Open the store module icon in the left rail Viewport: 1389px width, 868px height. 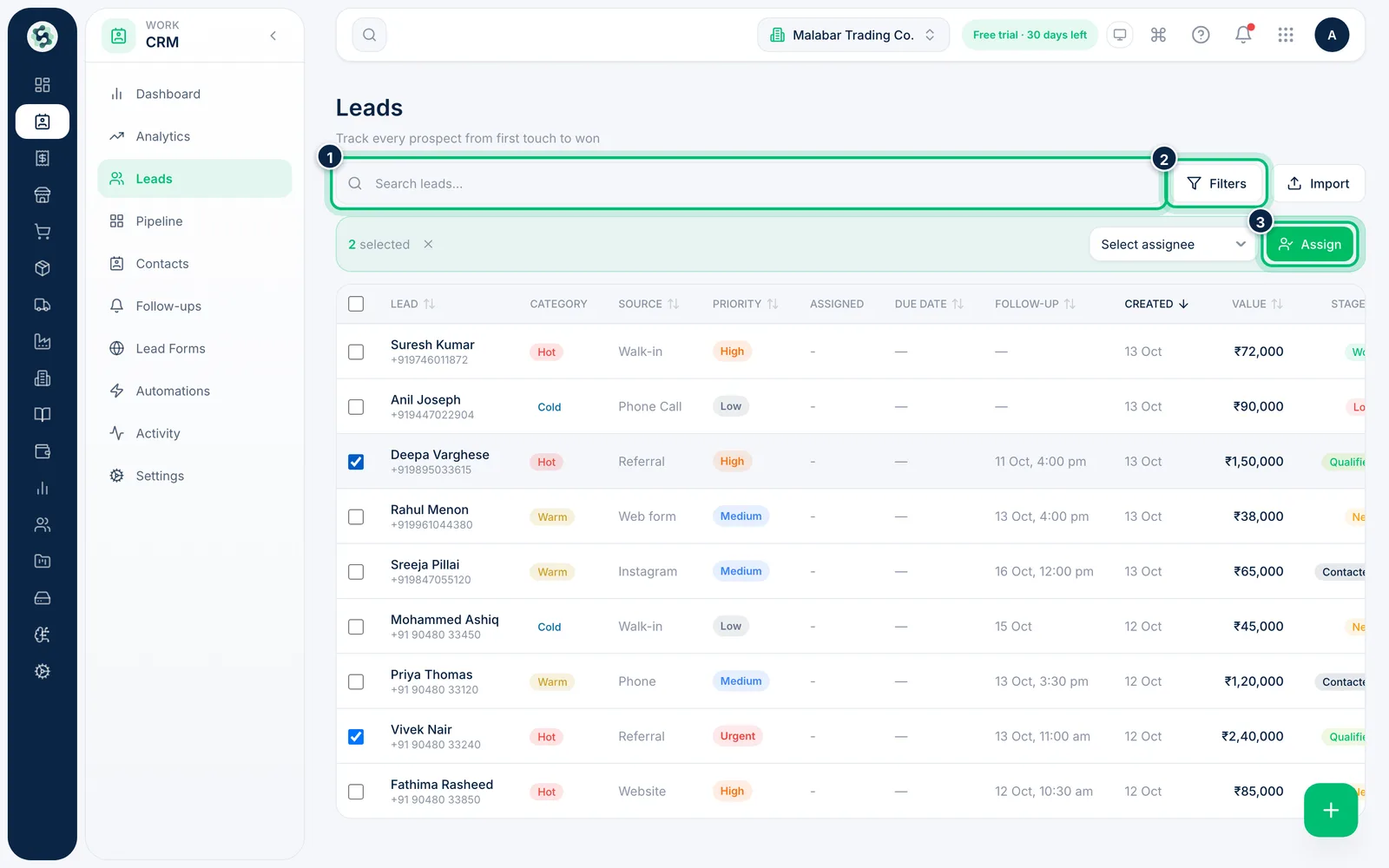43,194
